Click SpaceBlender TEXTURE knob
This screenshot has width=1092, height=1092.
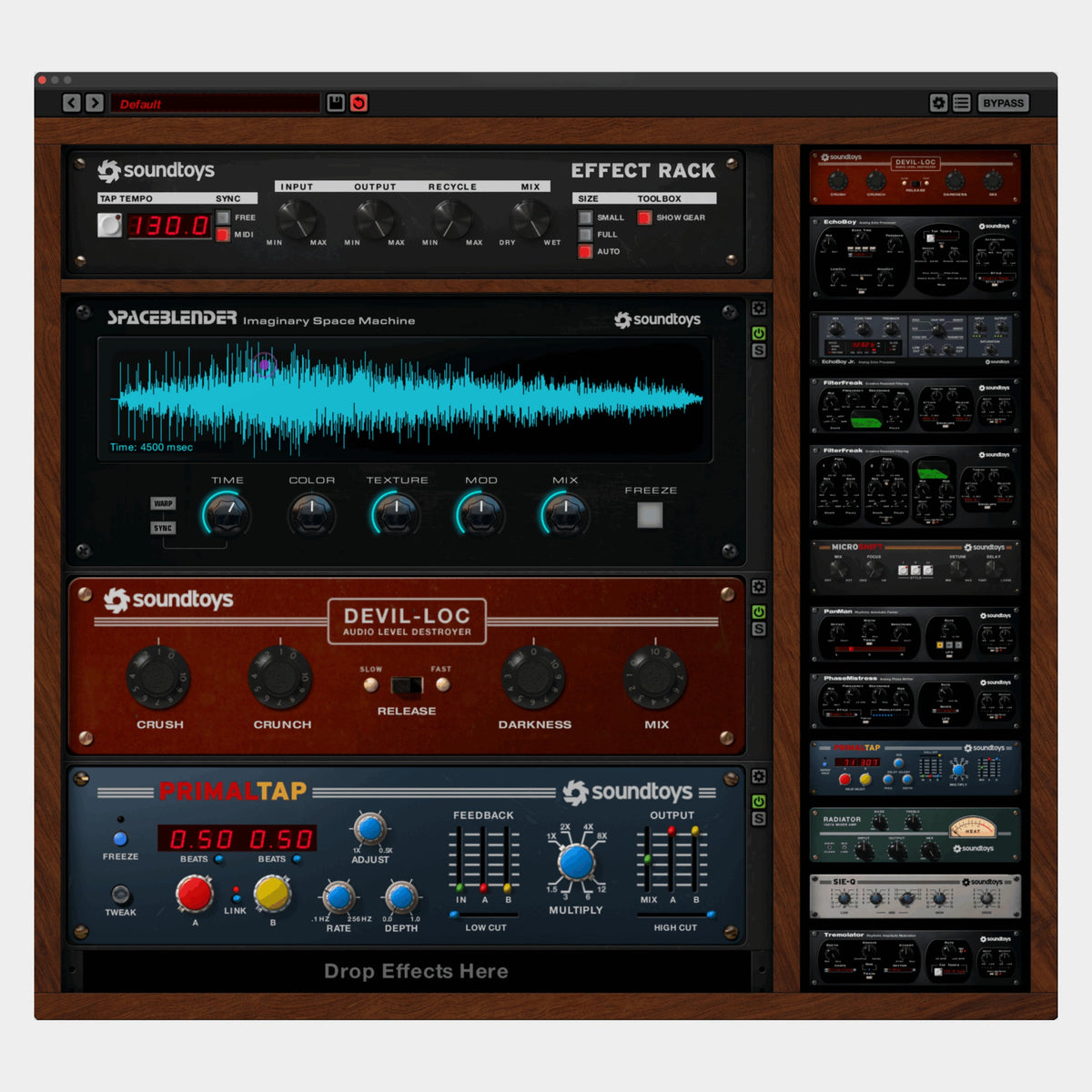point(396,515)
